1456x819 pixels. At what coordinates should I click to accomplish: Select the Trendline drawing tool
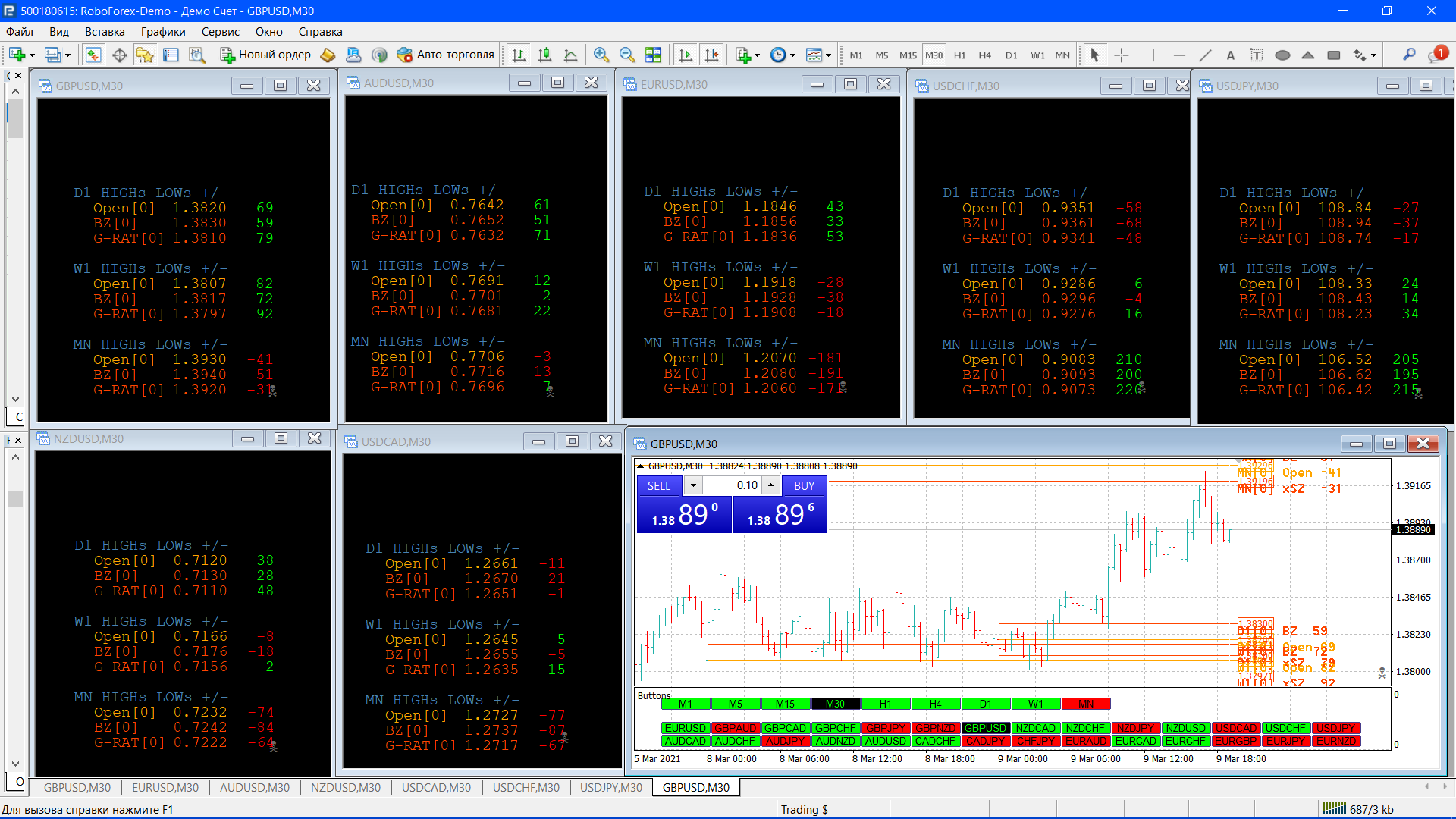coord(1205,55)
